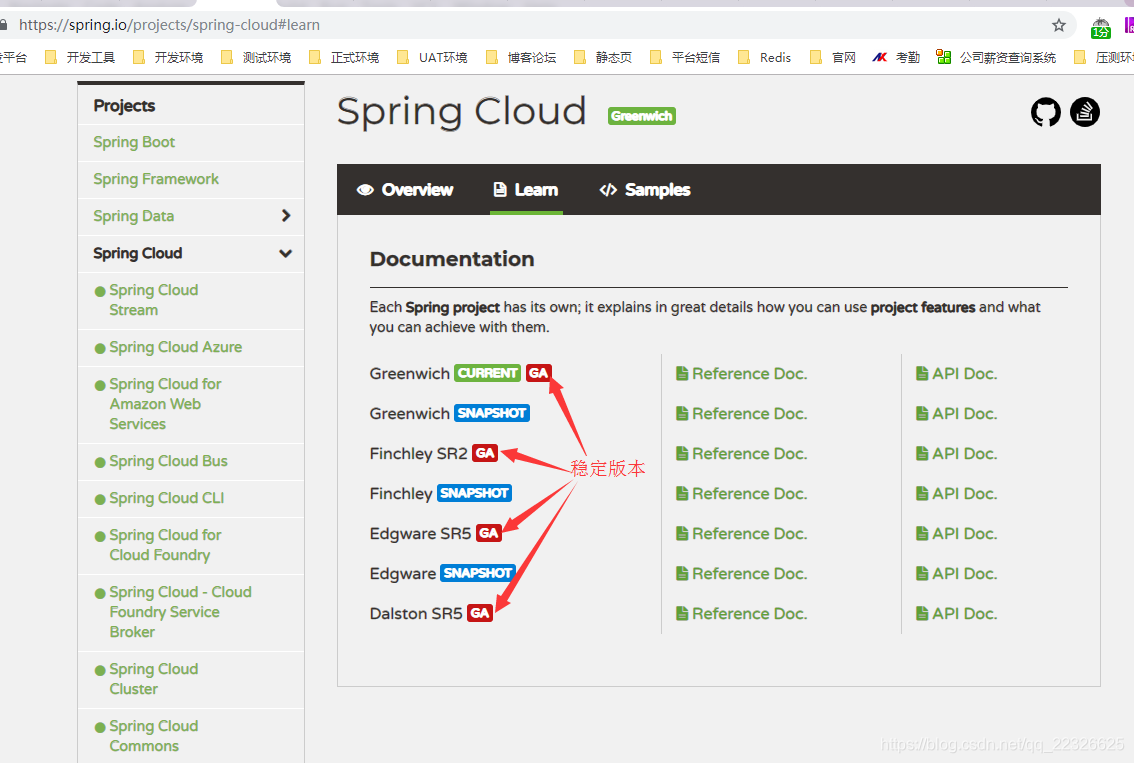The width and height of the screenshot is (1134, 763).
Task: Open API Doc for Edgware SR5
Action: pos(956,534)
